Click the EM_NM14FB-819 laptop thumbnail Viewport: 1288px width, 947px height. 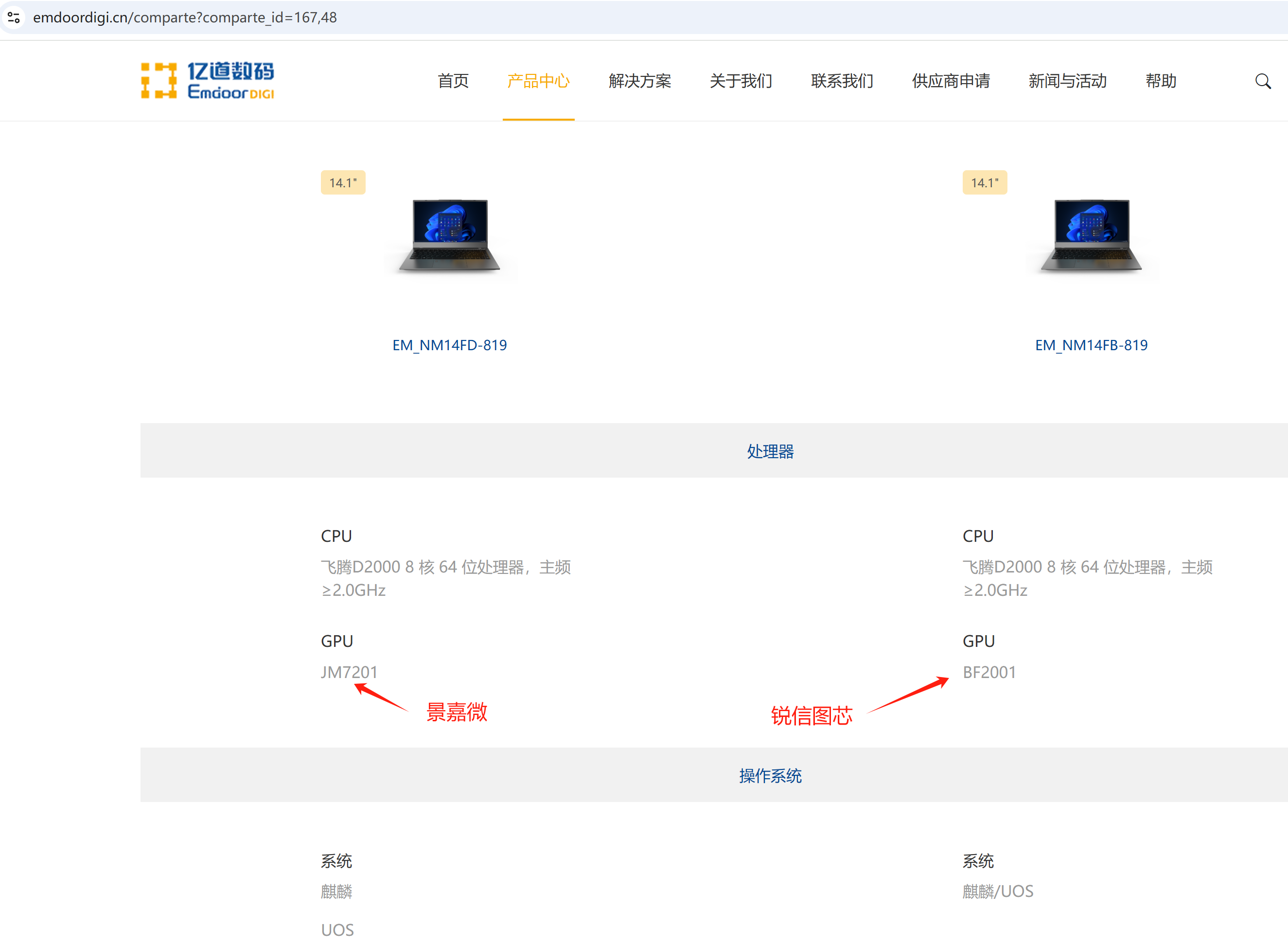click(x=1092, y=235)
